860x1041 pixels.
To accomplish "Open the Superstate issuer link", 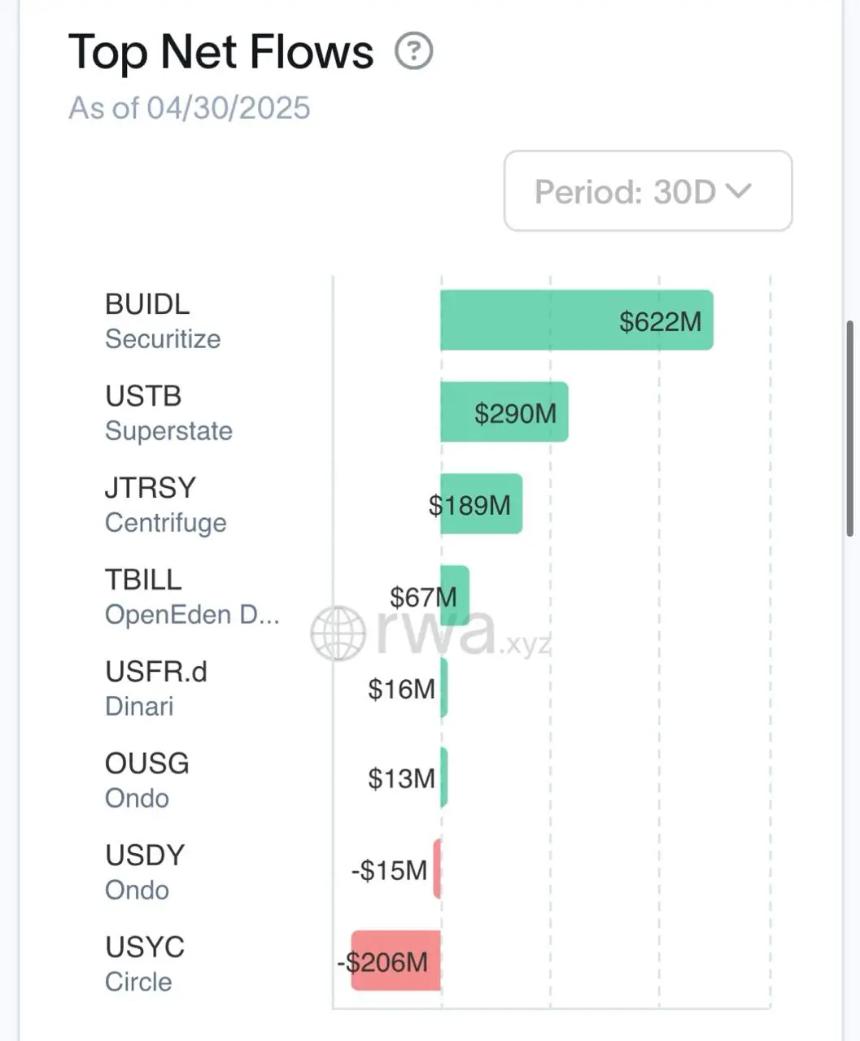I will point(168,431).
